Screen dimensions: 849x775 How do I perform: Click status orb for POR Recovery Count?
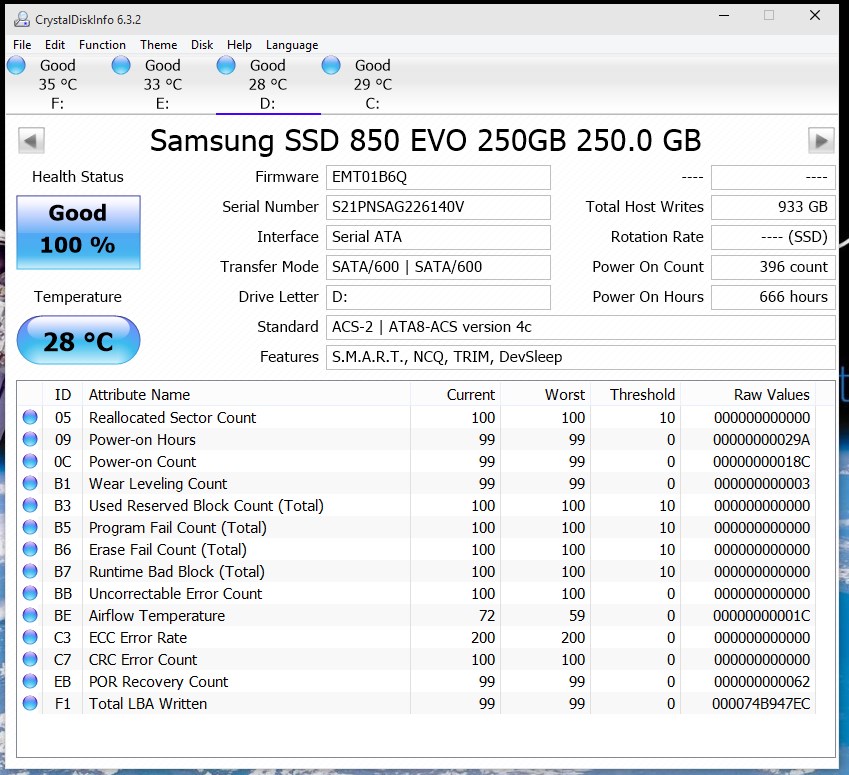[x=30, y=681]
